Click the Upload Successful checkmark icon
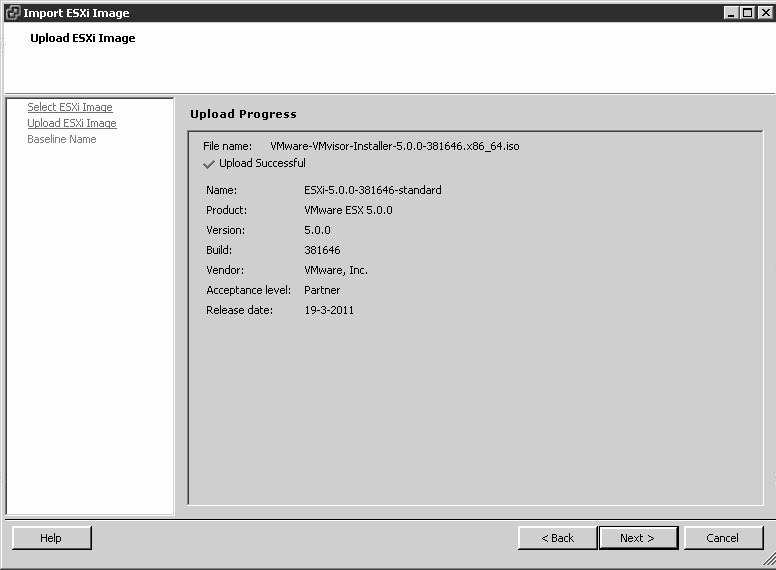Viewport: 776px width, 570px height. [209, 164]
